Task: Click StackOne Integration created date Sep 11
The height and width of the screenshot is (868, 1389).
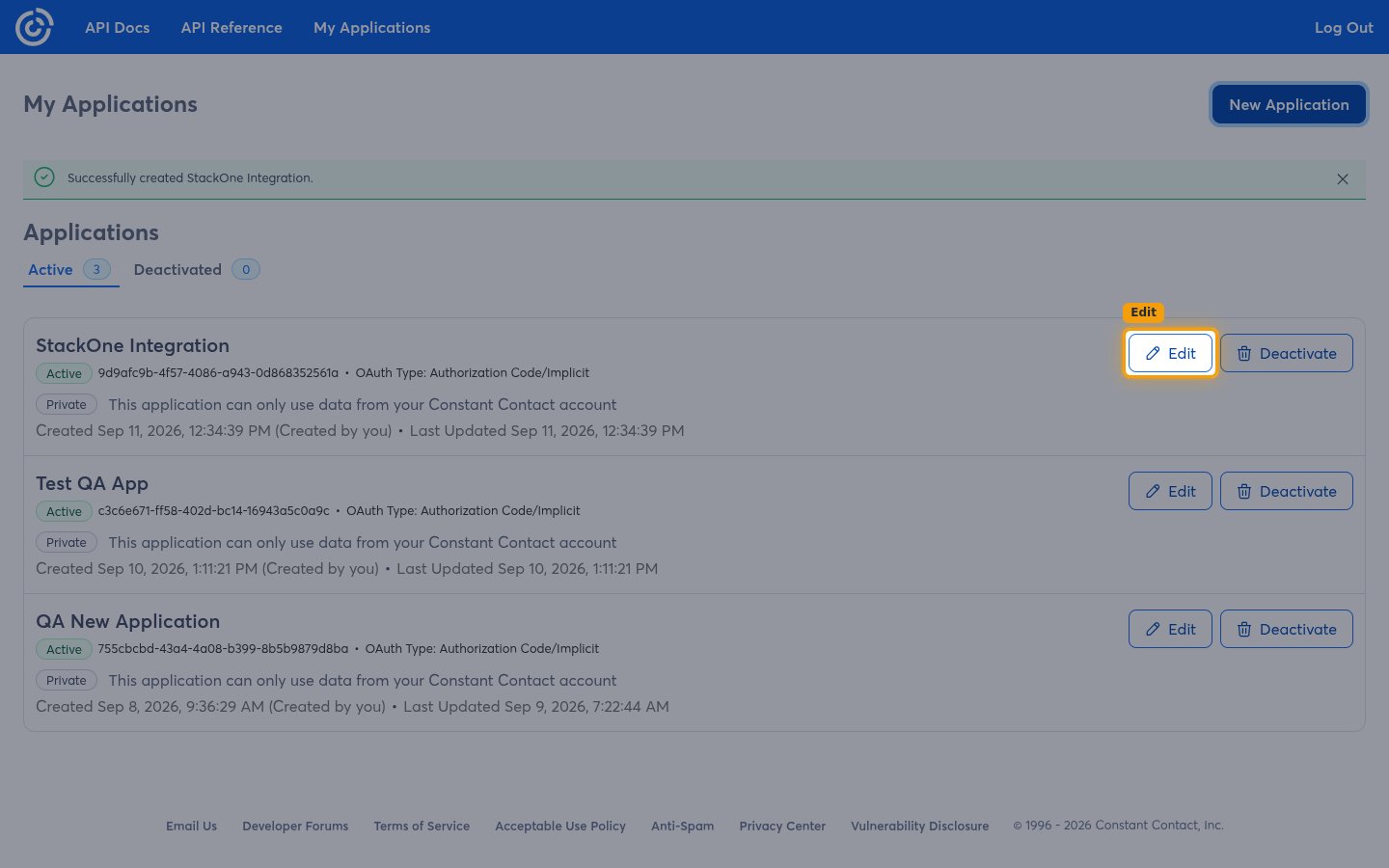Action: [x=214, y=430]
